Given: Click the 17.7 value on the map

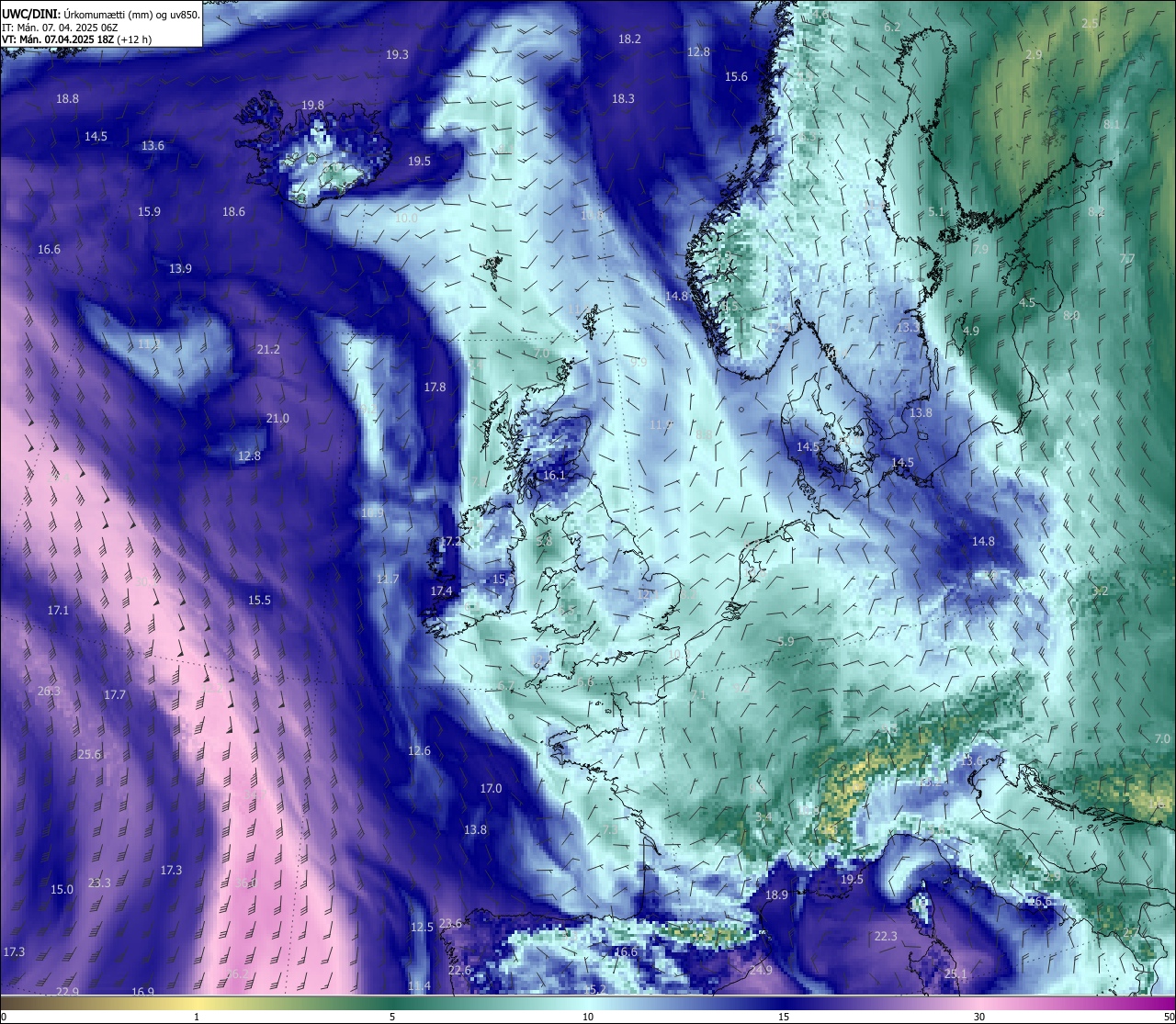Looking at the screenshot, I should pos(114,695).
